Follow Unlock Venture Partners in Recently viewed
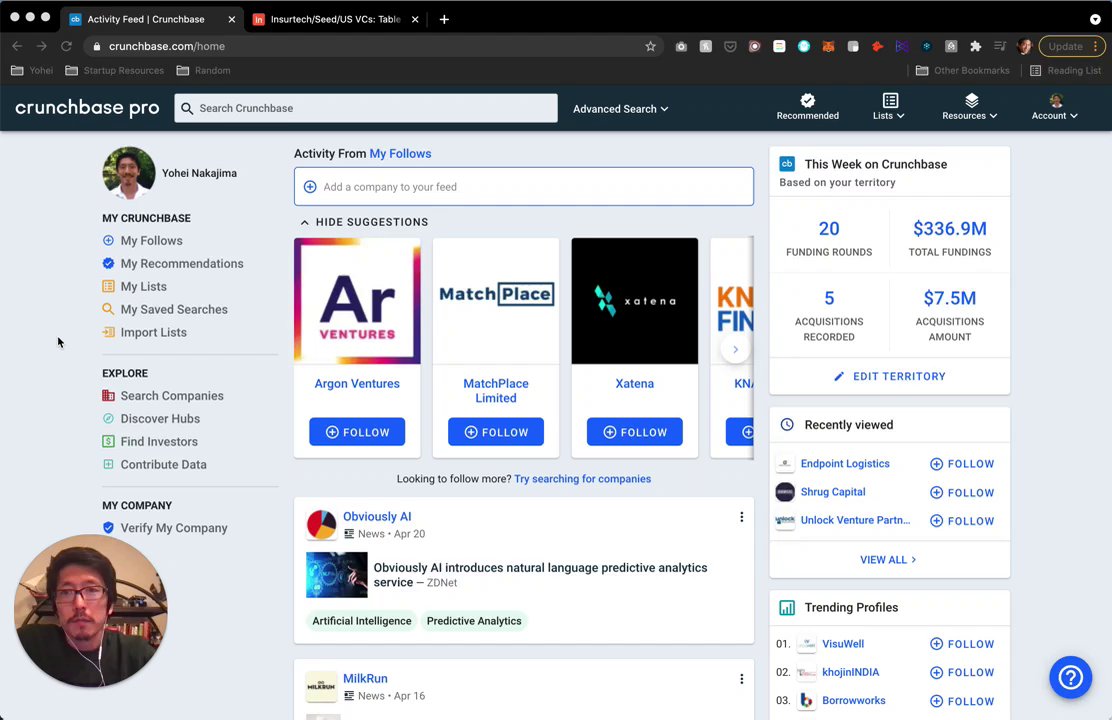 tap(962, 521)
